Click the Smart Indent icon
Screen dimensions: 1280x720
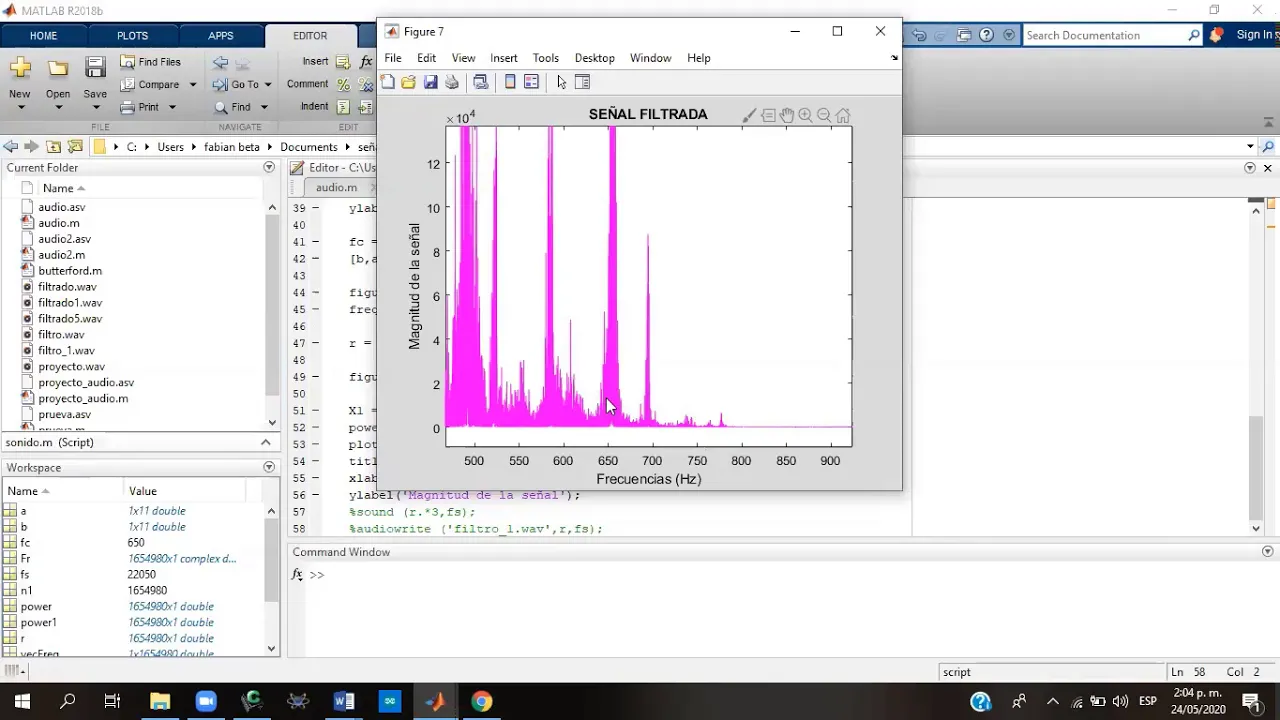[x=343, y=107]
